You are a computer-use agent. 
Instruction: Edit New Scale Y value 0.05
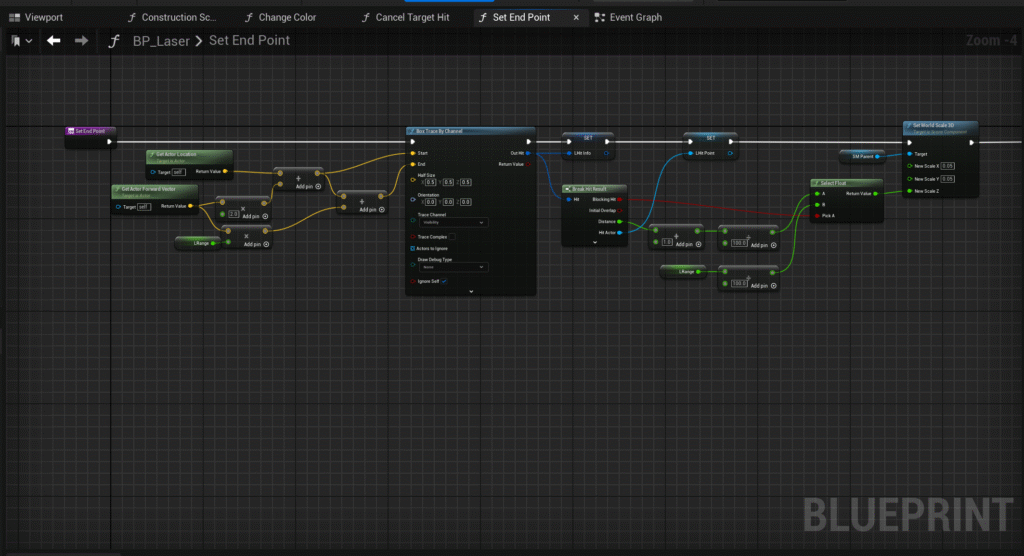tap(948, 179)
